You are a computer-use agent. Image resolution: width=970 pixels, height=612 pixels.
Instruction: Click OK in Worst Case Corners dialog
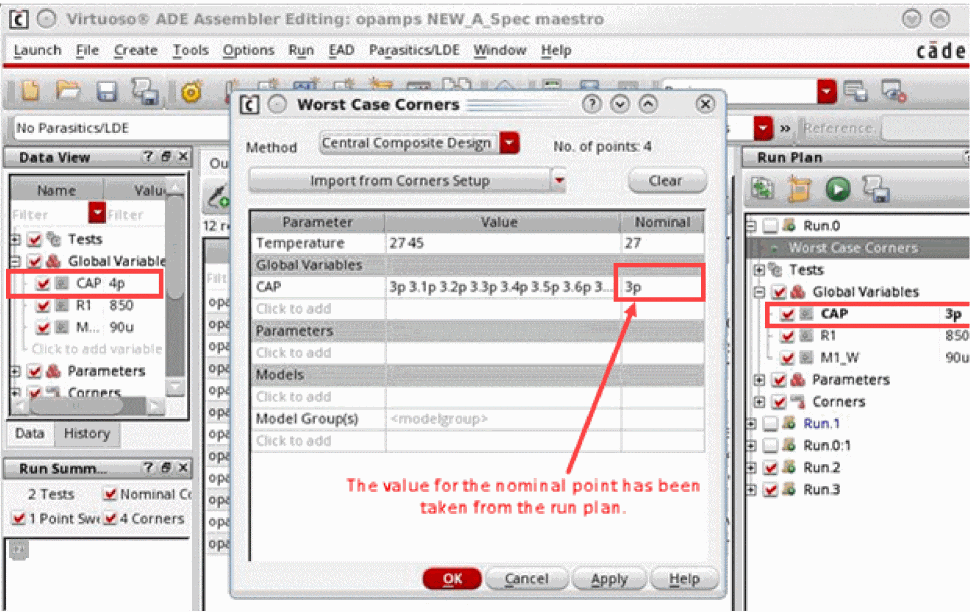[x=452, y=579]
